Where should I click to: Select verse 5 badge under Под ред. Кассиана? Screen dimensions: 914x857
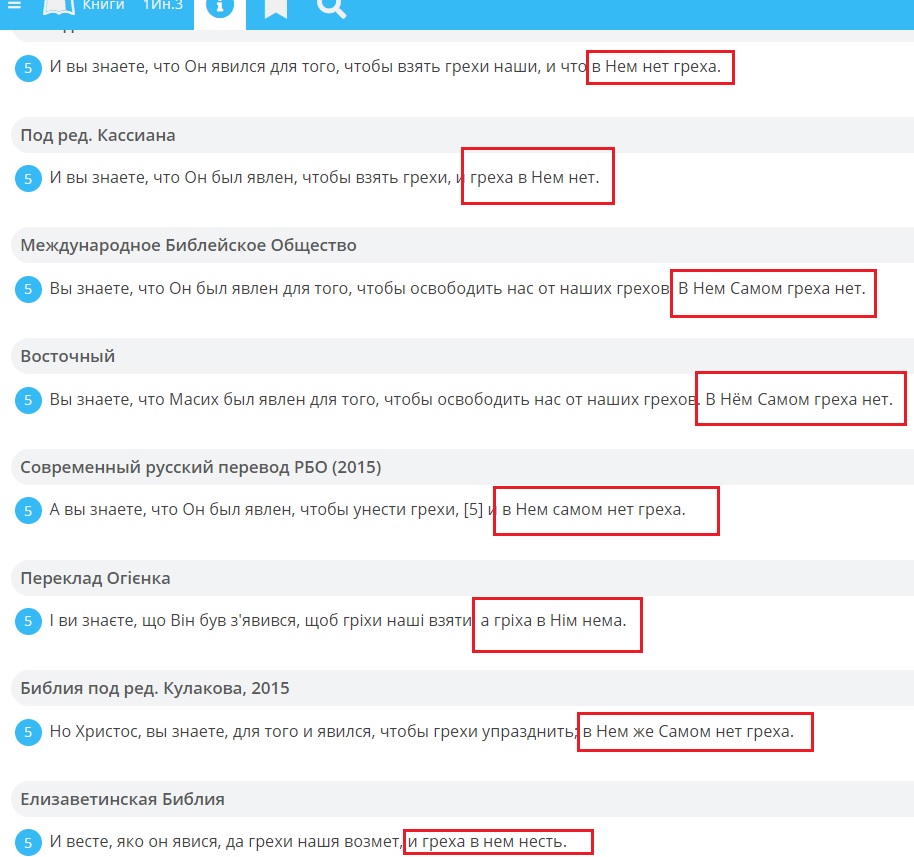(28, 178)
